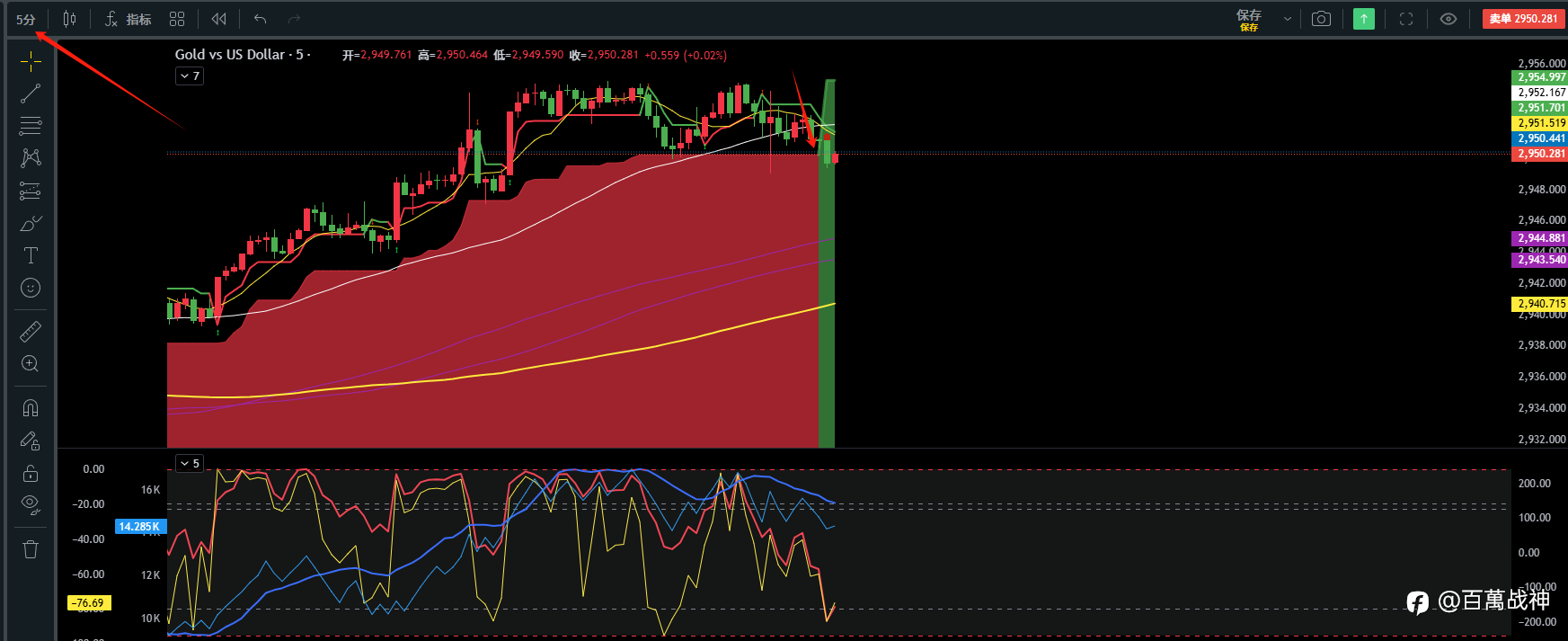Delete drawings with the trash icon
The image size is (1568, 641).
(x=31, y=549)
